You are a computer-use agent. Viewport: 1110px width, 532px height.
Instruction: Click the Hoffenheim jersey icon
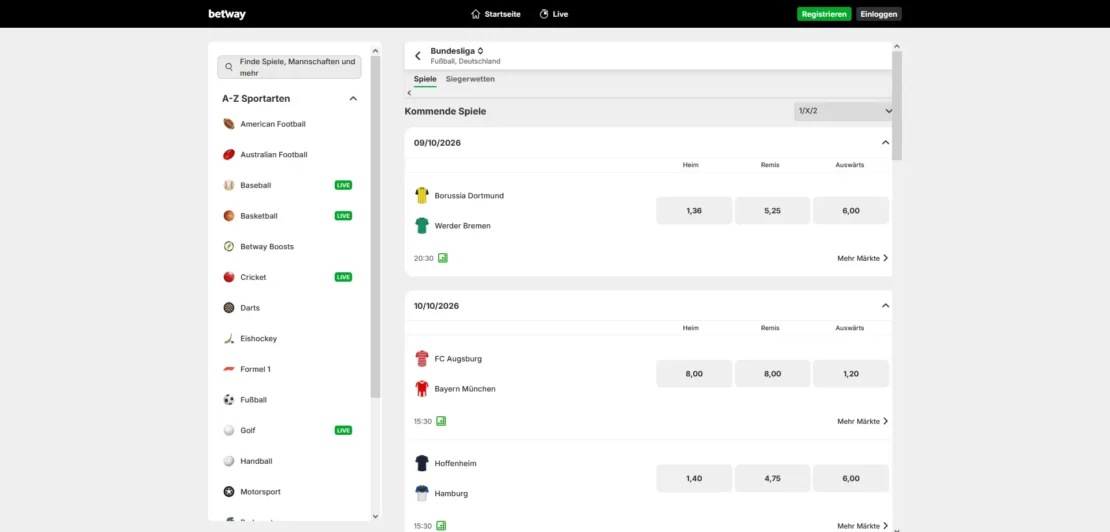click(x=422, y=463)
